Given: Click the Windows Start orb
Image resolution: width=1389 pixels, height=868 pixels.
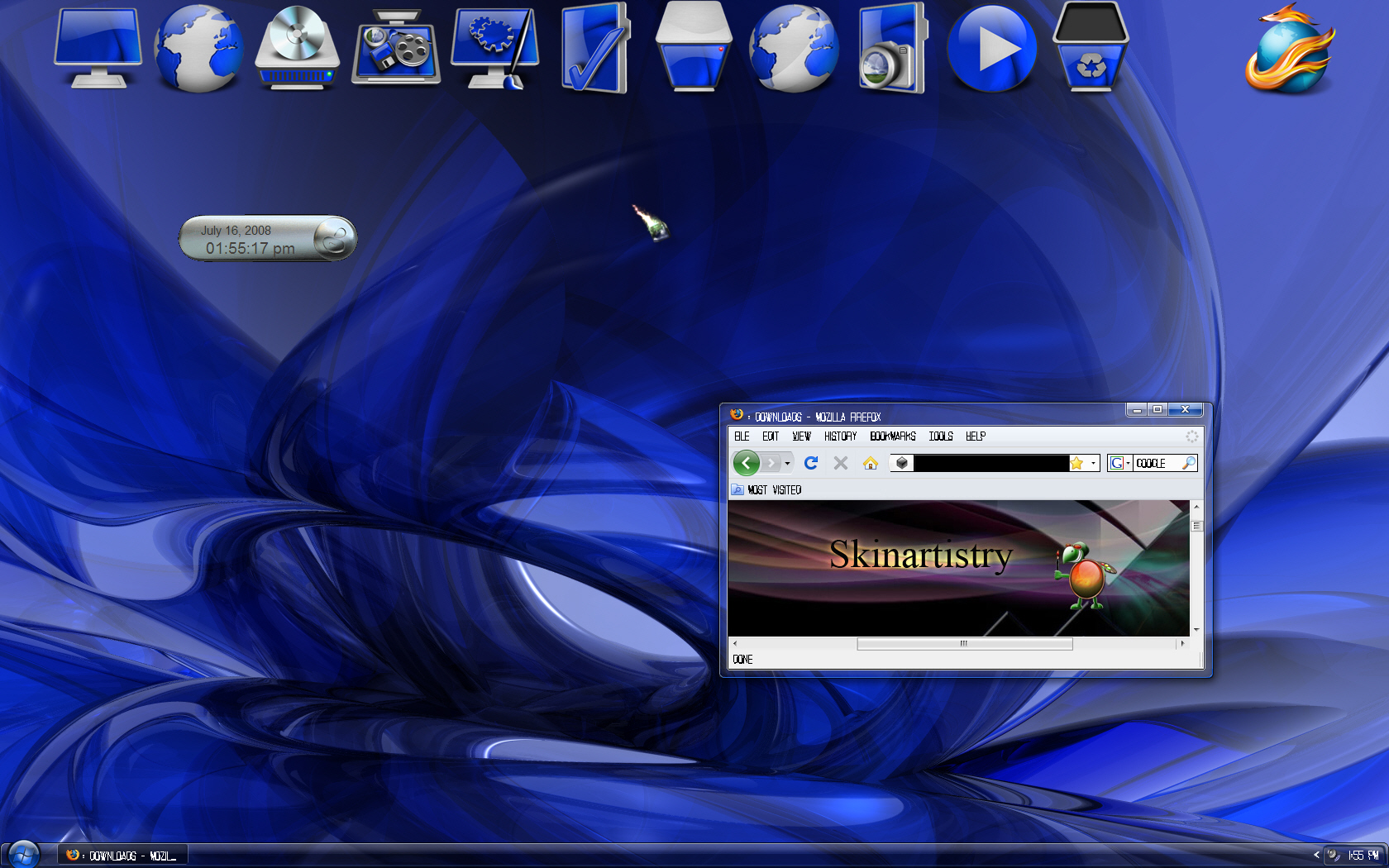Looking at the screenshot, I should (23, 855).
